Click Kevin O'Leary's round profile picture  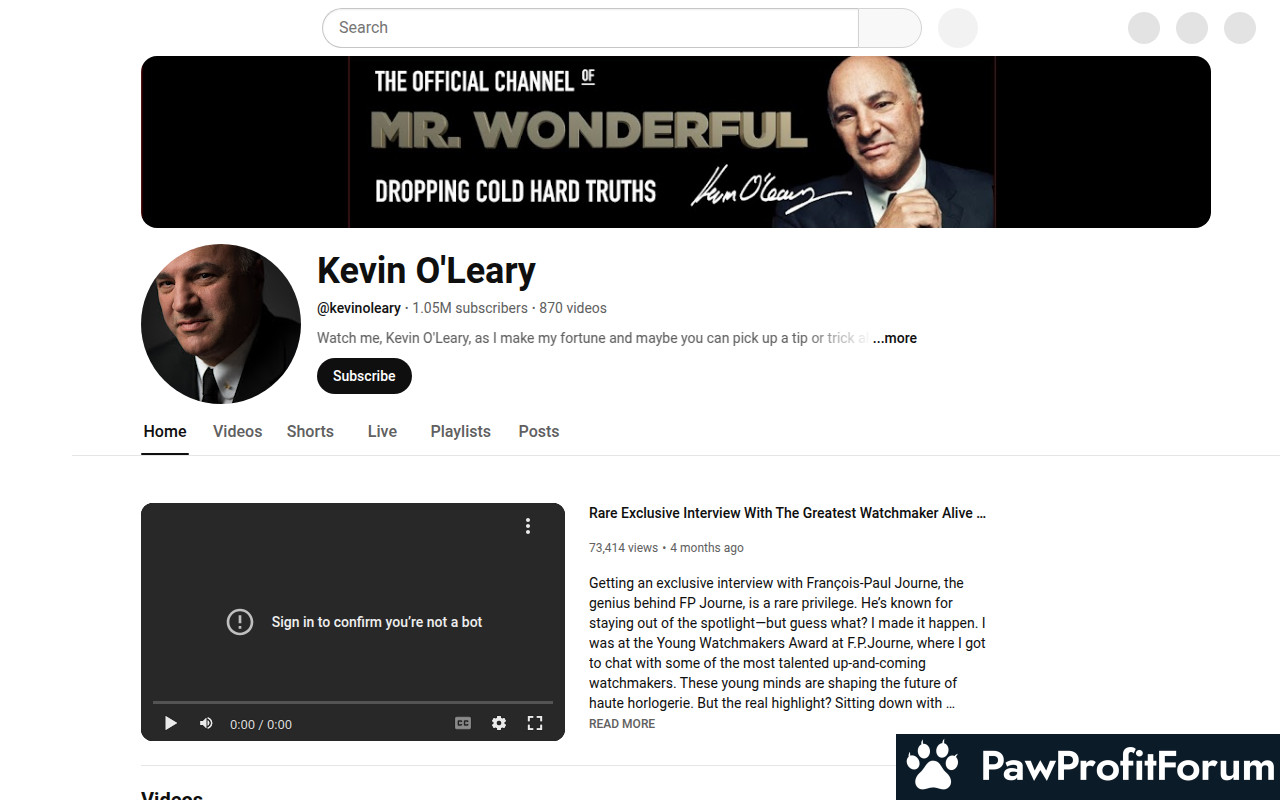tap(221, 324)
